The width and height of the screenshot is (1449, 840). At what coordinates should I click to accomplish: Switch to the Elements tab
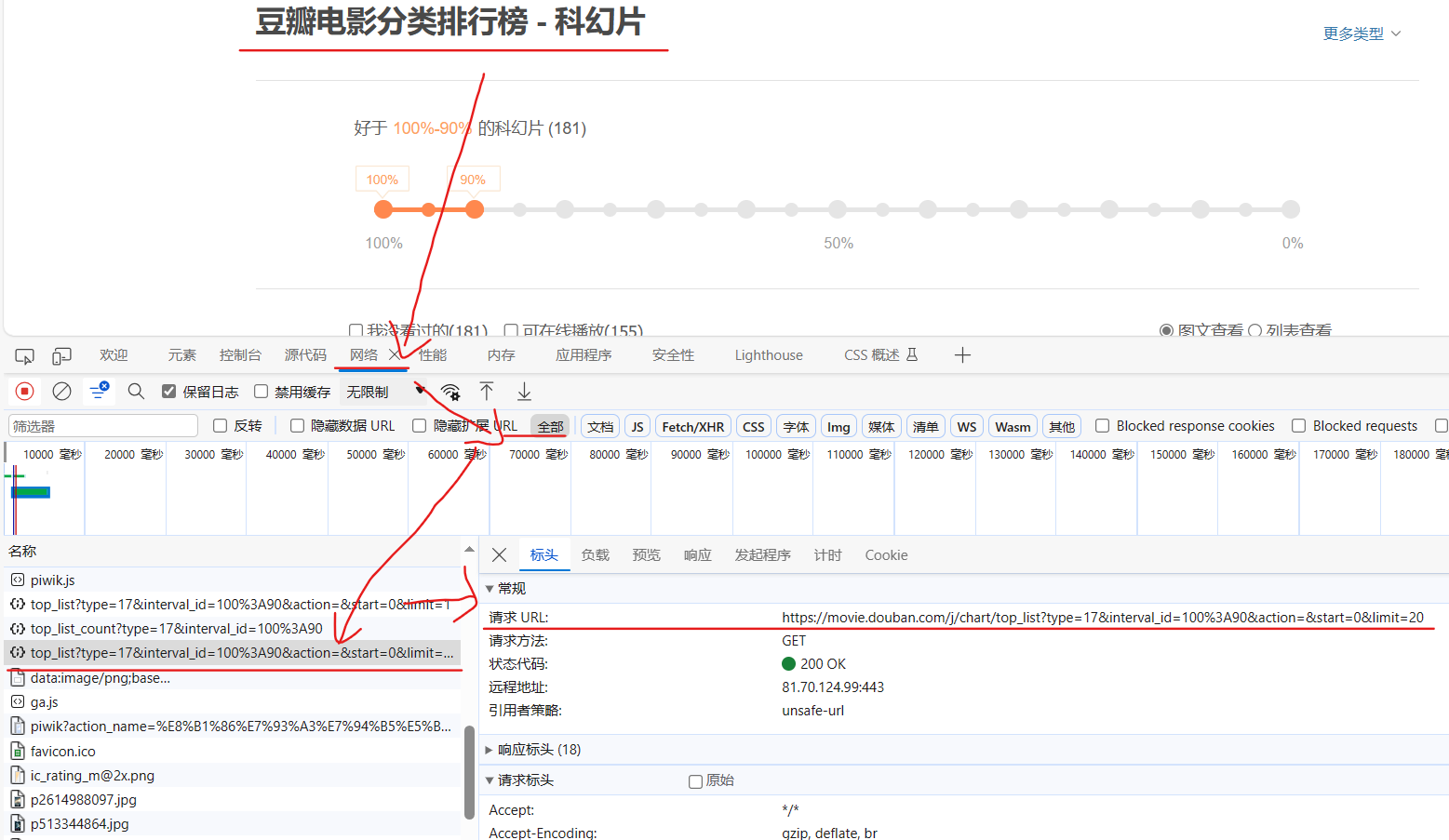pos(182,355)
